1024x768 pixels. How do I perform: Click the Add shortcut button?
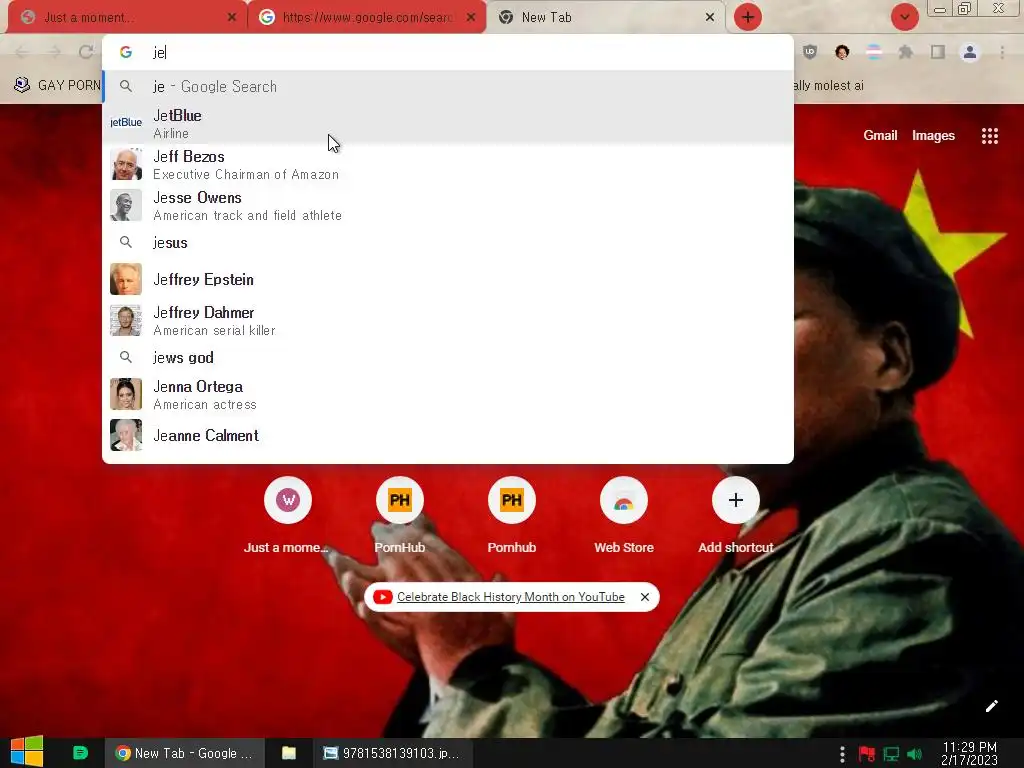pos(735,516)
